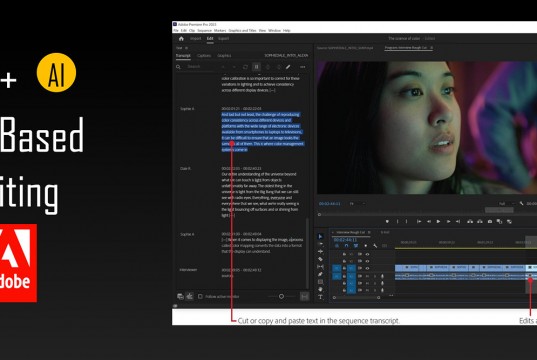Click the Interviewer speaker label
The image size is (537, 360).
click(x=188, y=270)
